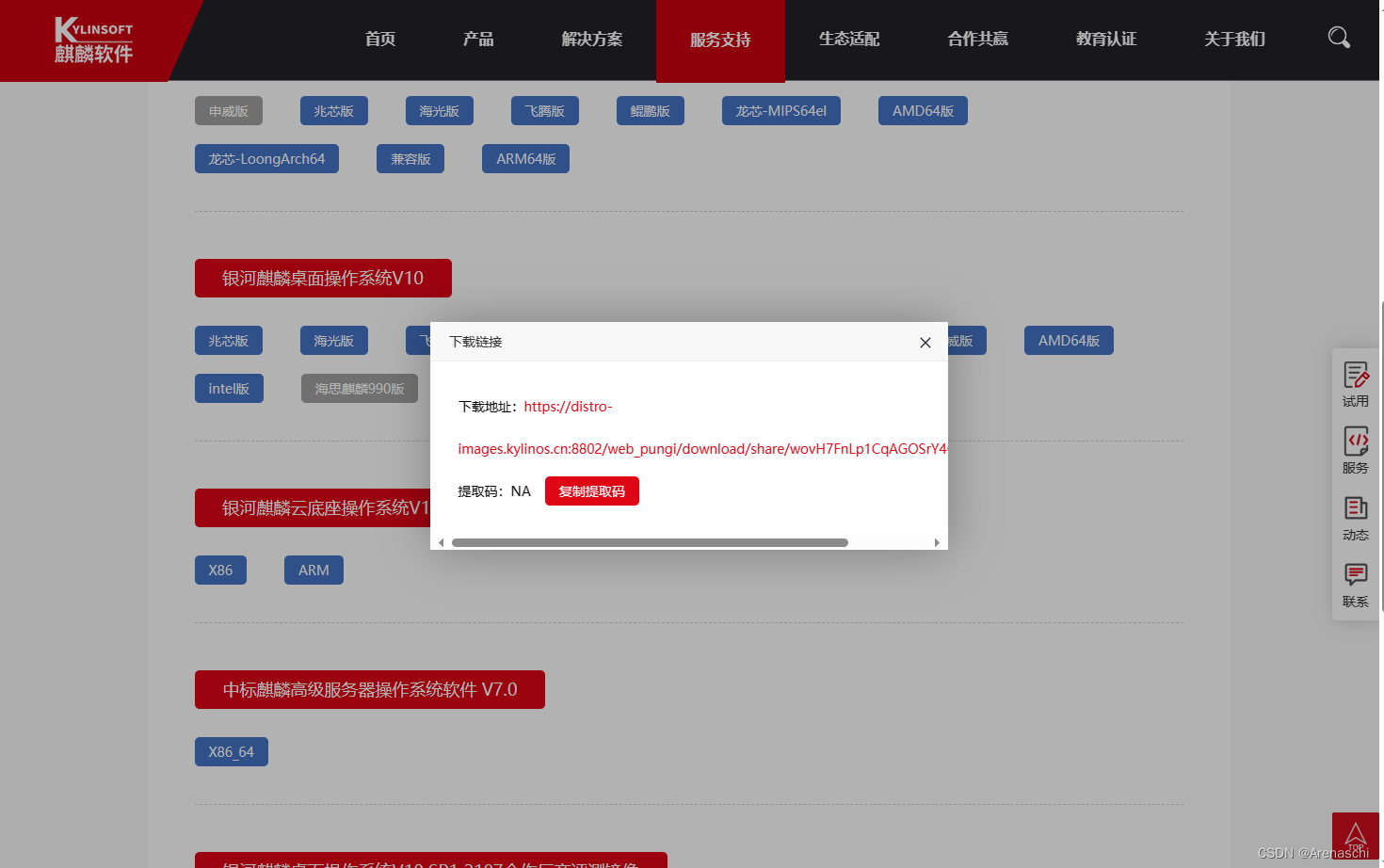1384x868 pixels.
Task: Select the 服务支持 tab
Action: pos(720,40)
